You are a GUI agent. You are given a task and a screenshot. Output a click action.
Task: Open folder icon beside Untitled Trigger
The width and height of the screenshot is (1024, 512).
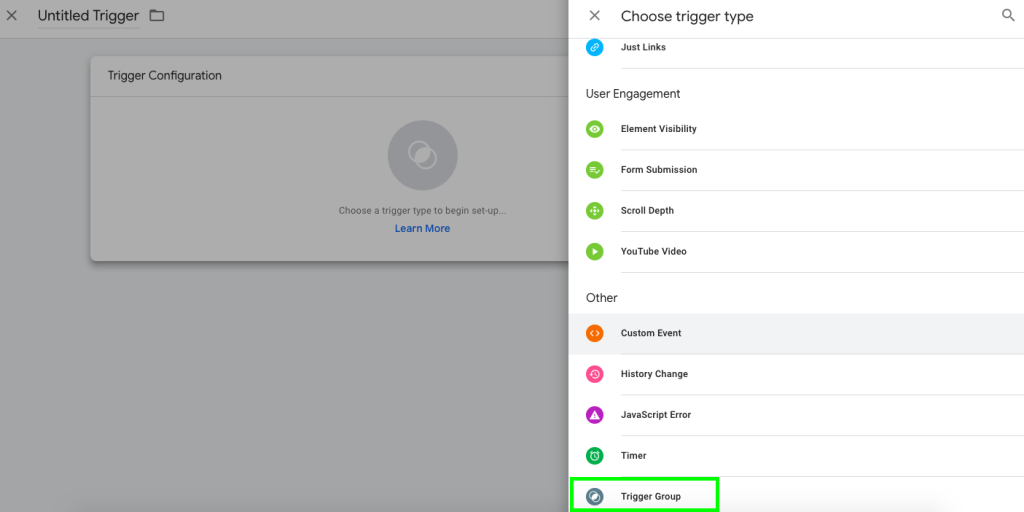157,16
